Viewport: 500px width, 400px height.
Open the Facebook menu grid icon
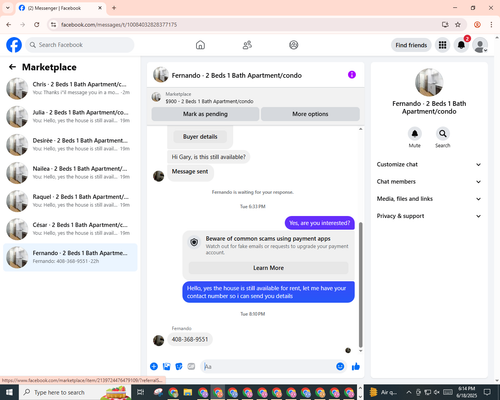[x=442, y=45]
